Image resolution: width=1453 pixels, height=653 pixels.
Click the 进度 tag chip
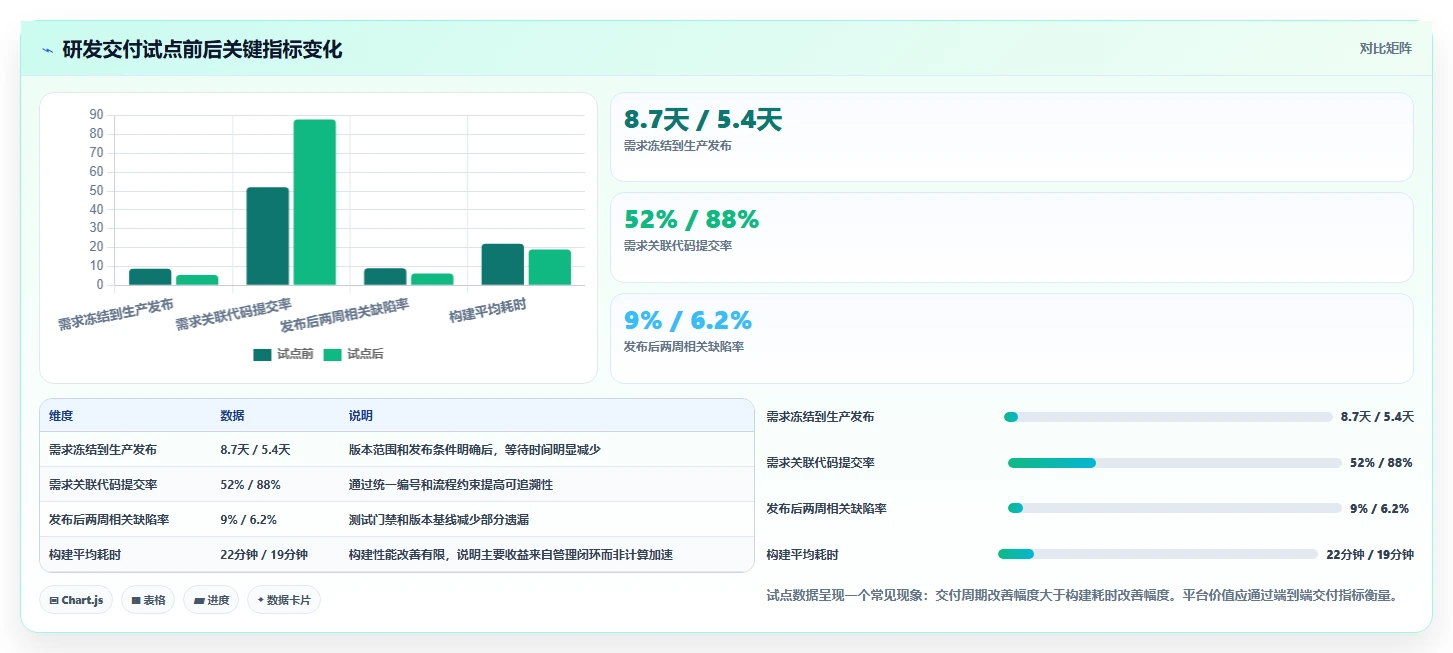211,600
